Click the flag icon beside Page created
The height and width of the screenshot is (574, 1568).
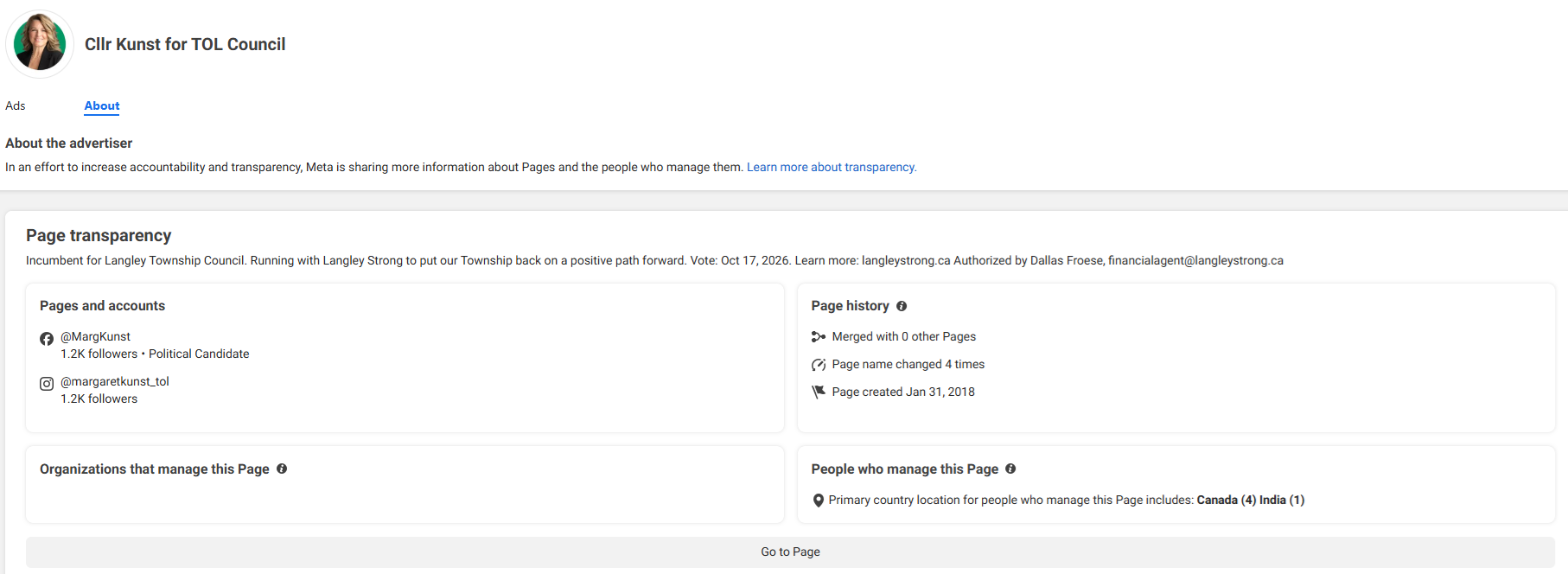pos(819,392)
